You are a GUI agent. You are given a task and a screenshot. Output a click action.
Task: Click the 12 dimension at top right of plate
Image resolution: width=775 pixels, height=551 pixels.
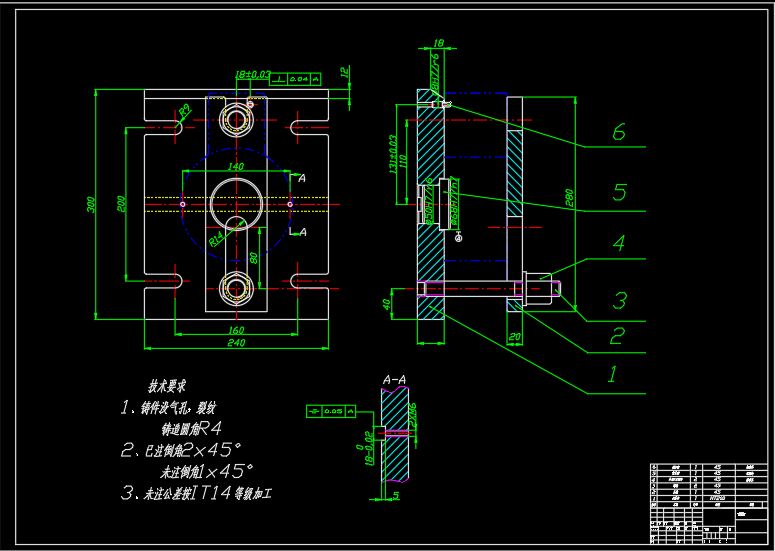tap(345, 73)
